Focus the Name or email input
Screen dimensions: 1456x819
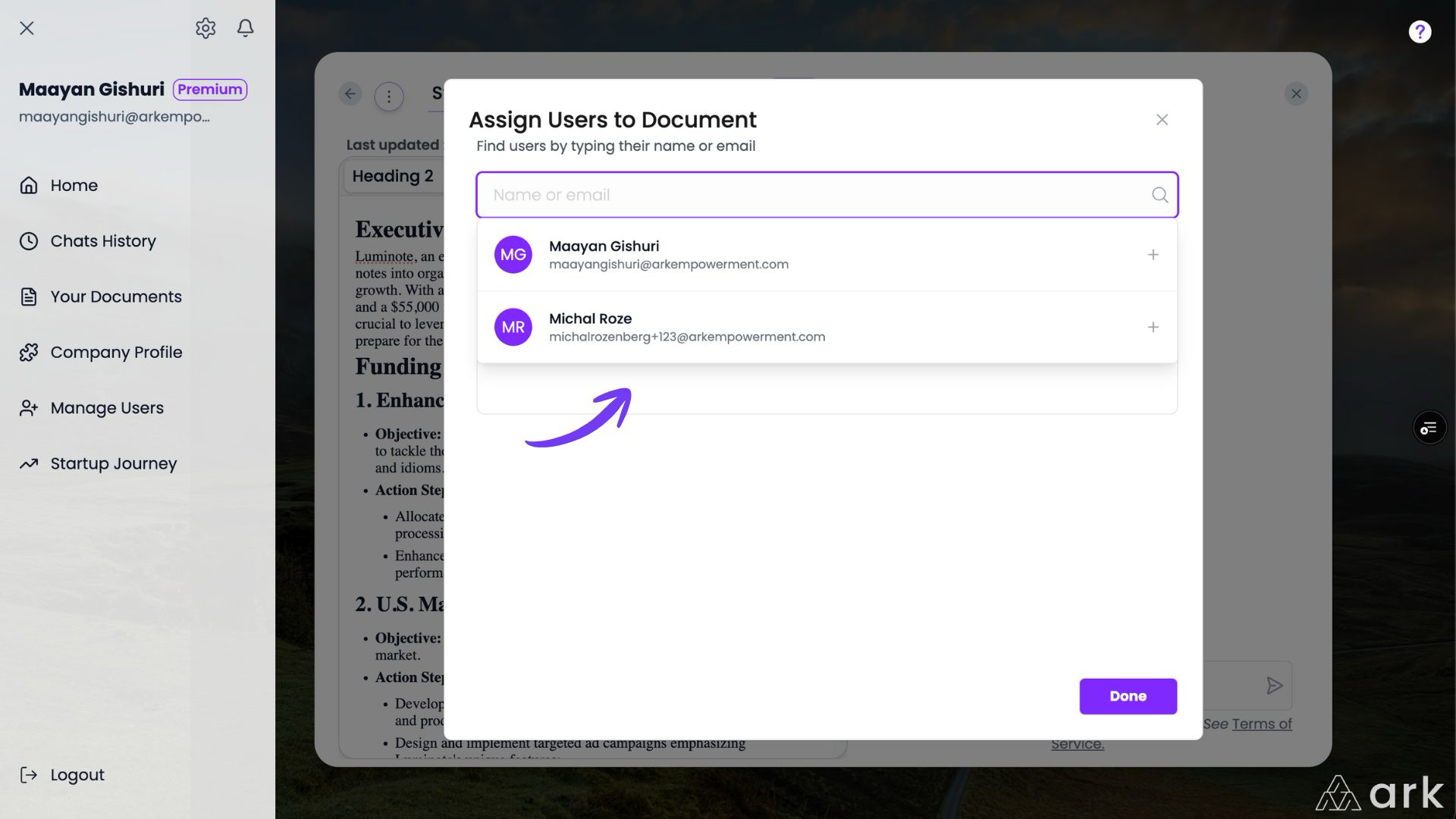click(811, 195)
